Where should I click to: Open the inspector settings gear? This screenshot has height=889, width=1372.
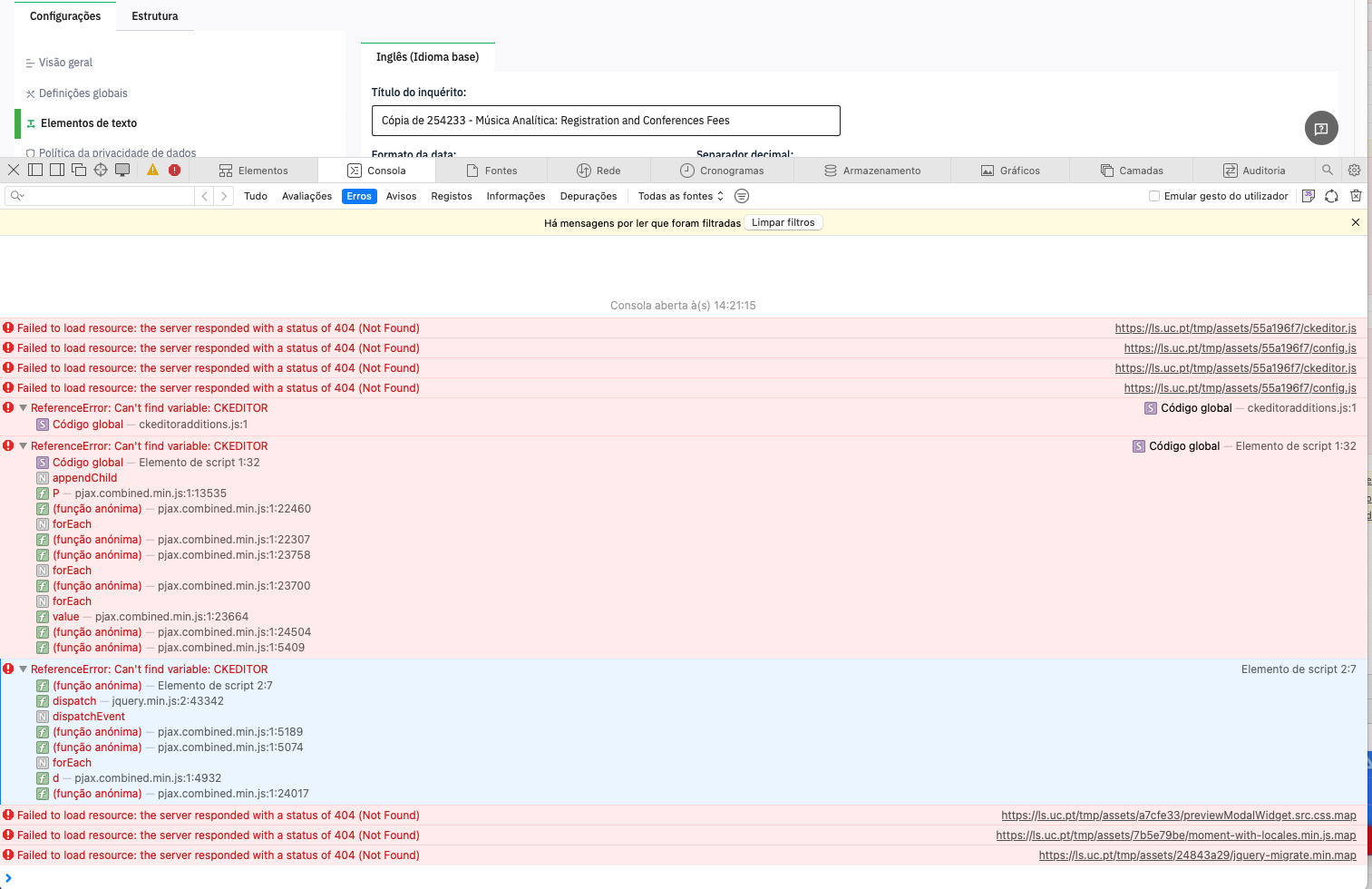(1354, 170)
